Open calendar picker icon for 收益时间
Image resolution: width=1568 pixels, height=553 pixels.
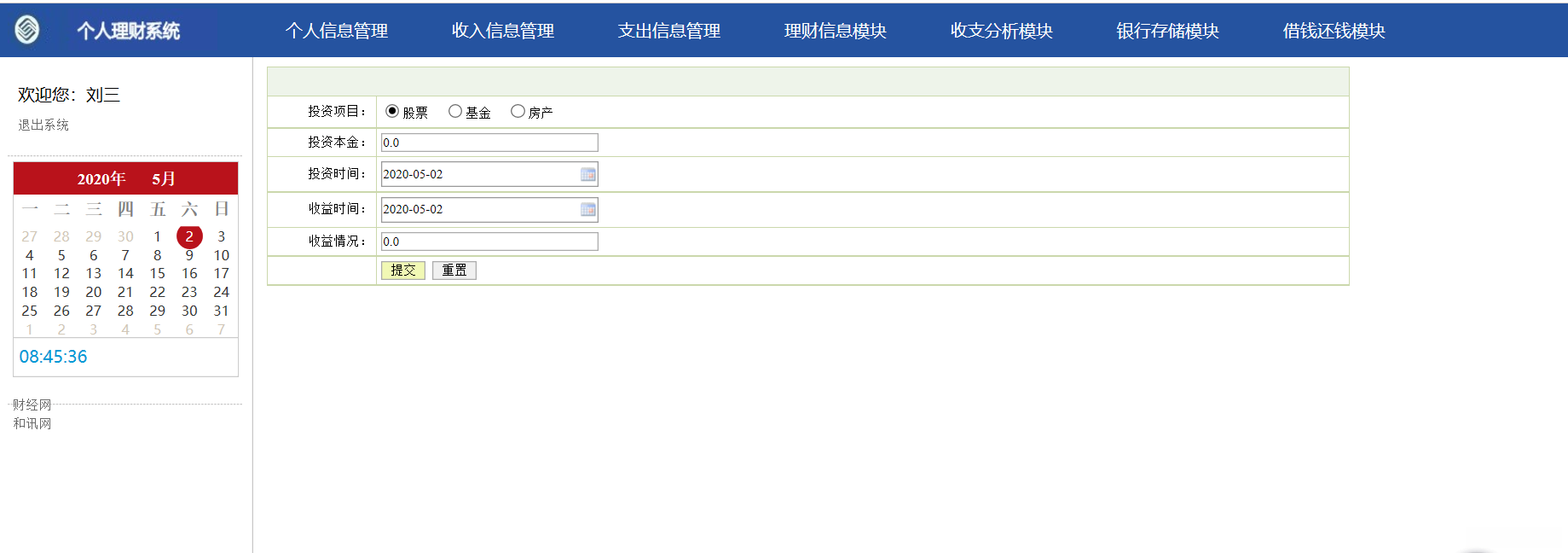point(588,209)
